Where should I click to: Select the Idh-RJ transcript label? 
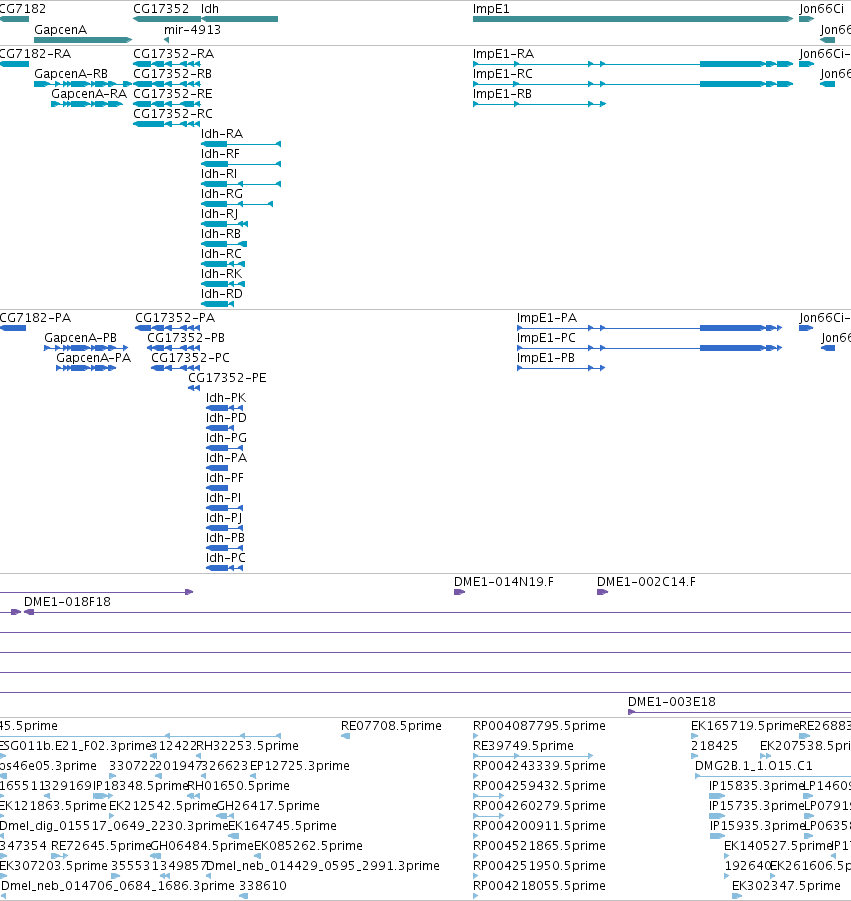click(220, 214)
